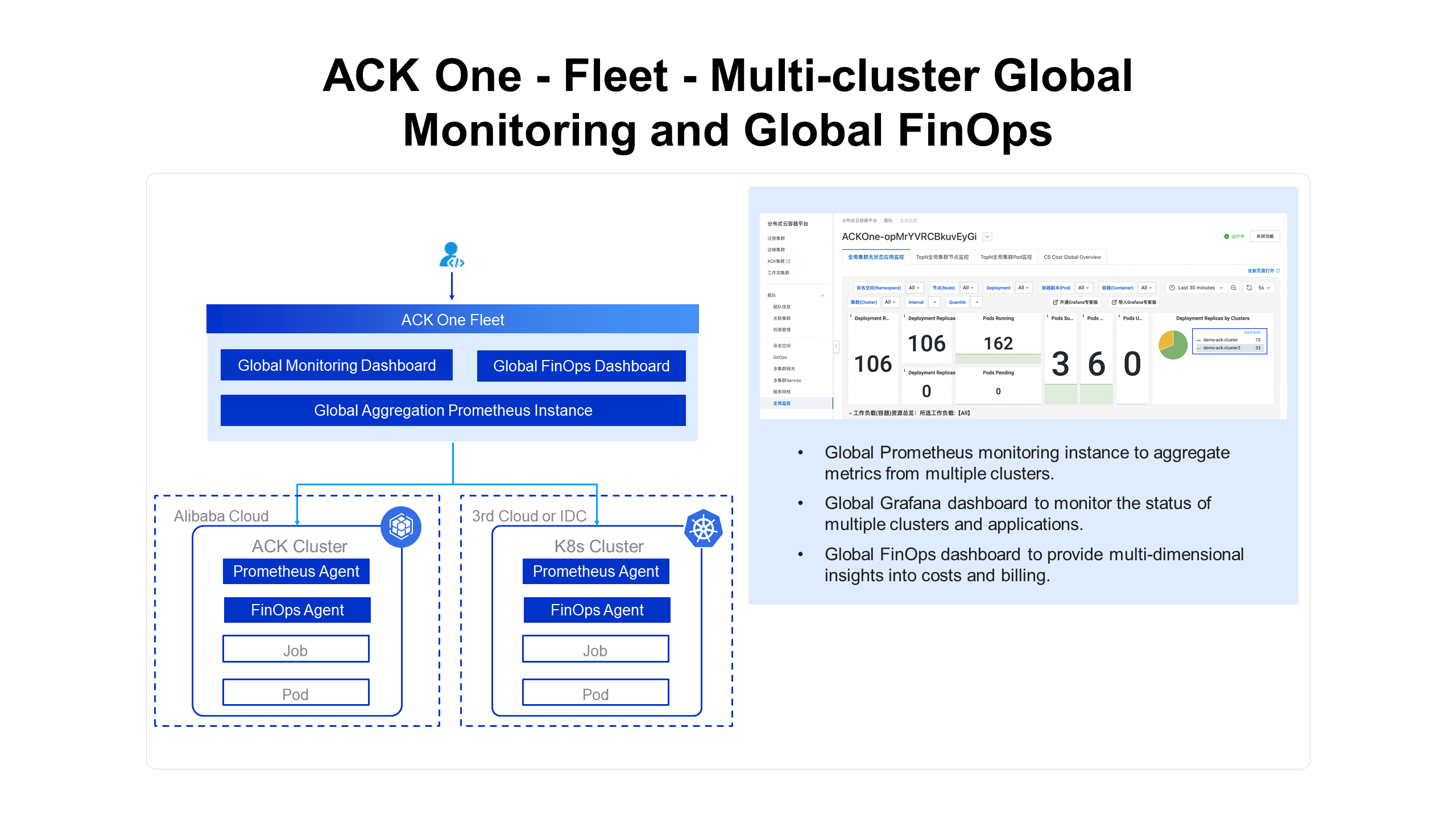Open 多集群Service in the sidebar

click(787, 380)
